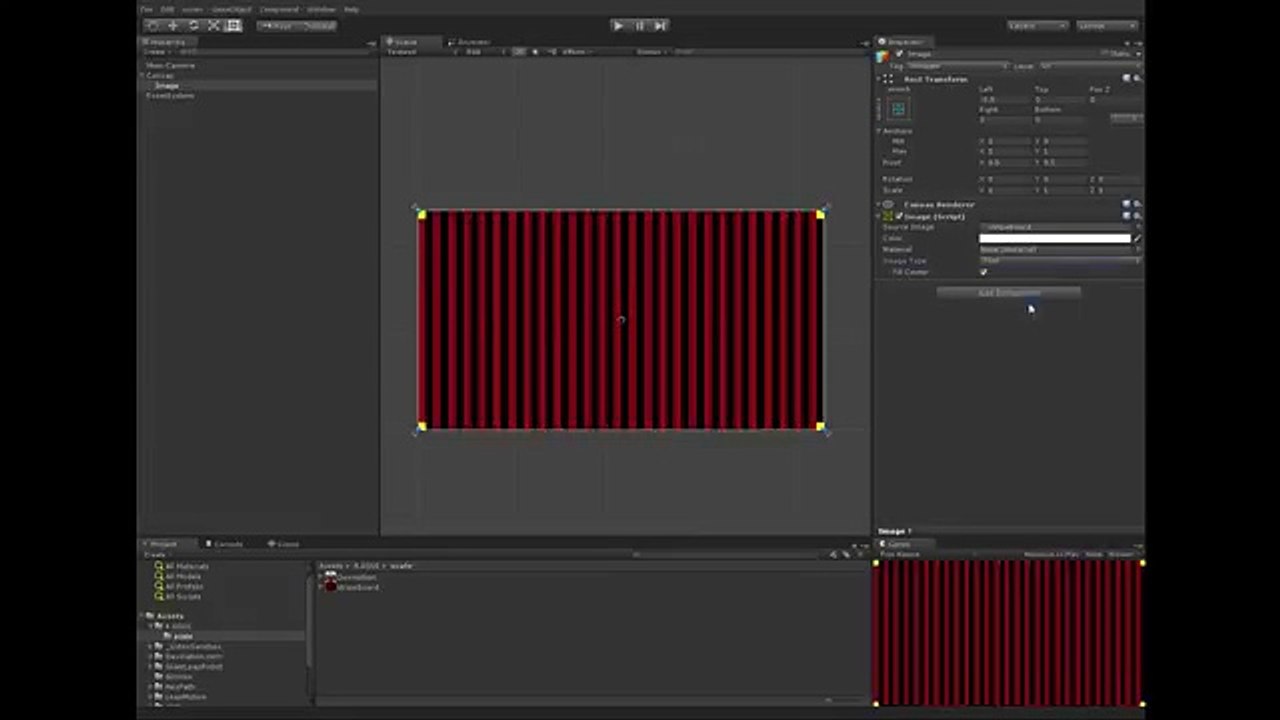Collapse the Rect Transform component

pyautogui.click(x=879, y=79)
